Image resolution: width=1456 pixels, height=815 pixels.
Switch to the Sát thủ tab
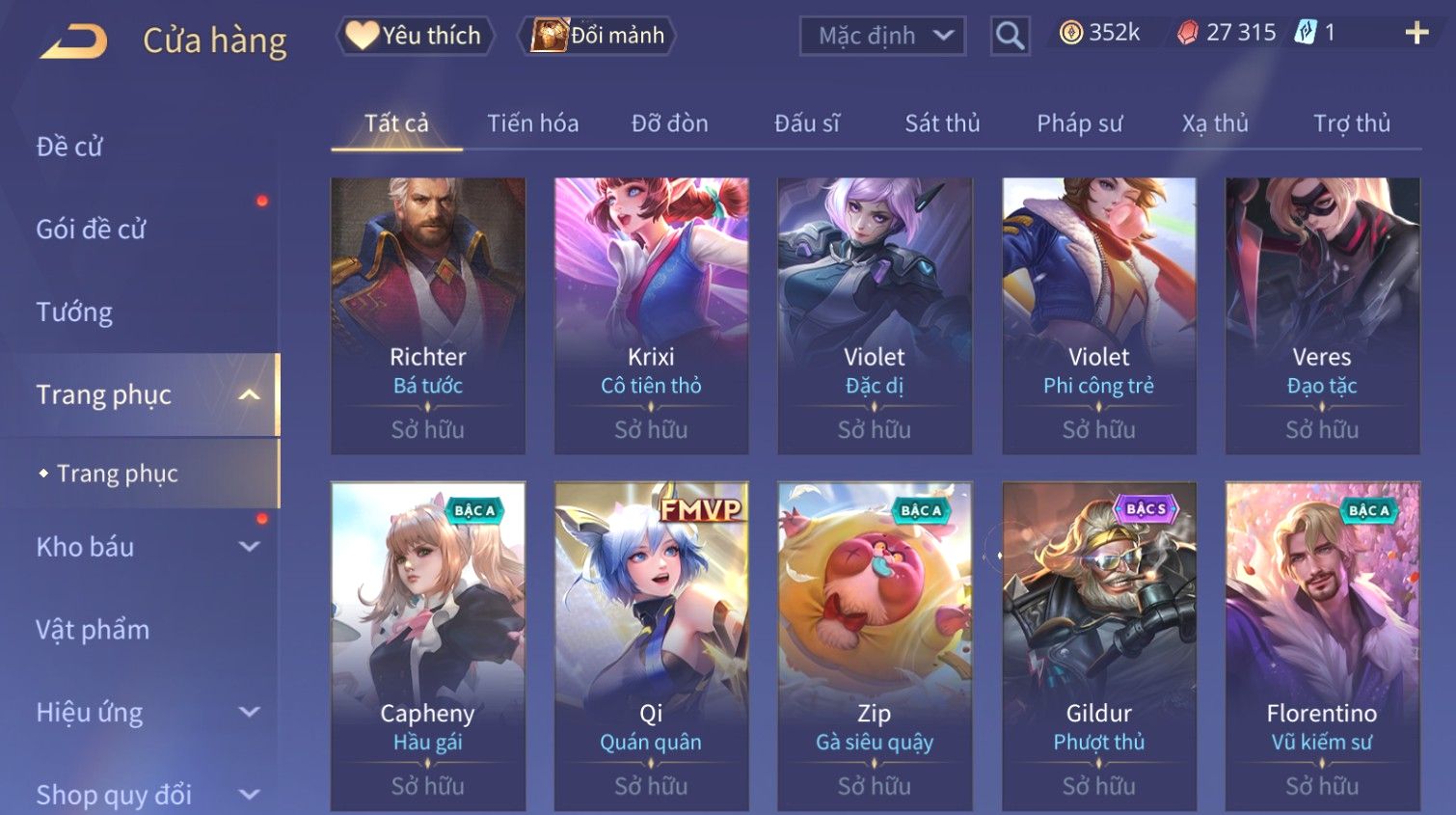942,123
